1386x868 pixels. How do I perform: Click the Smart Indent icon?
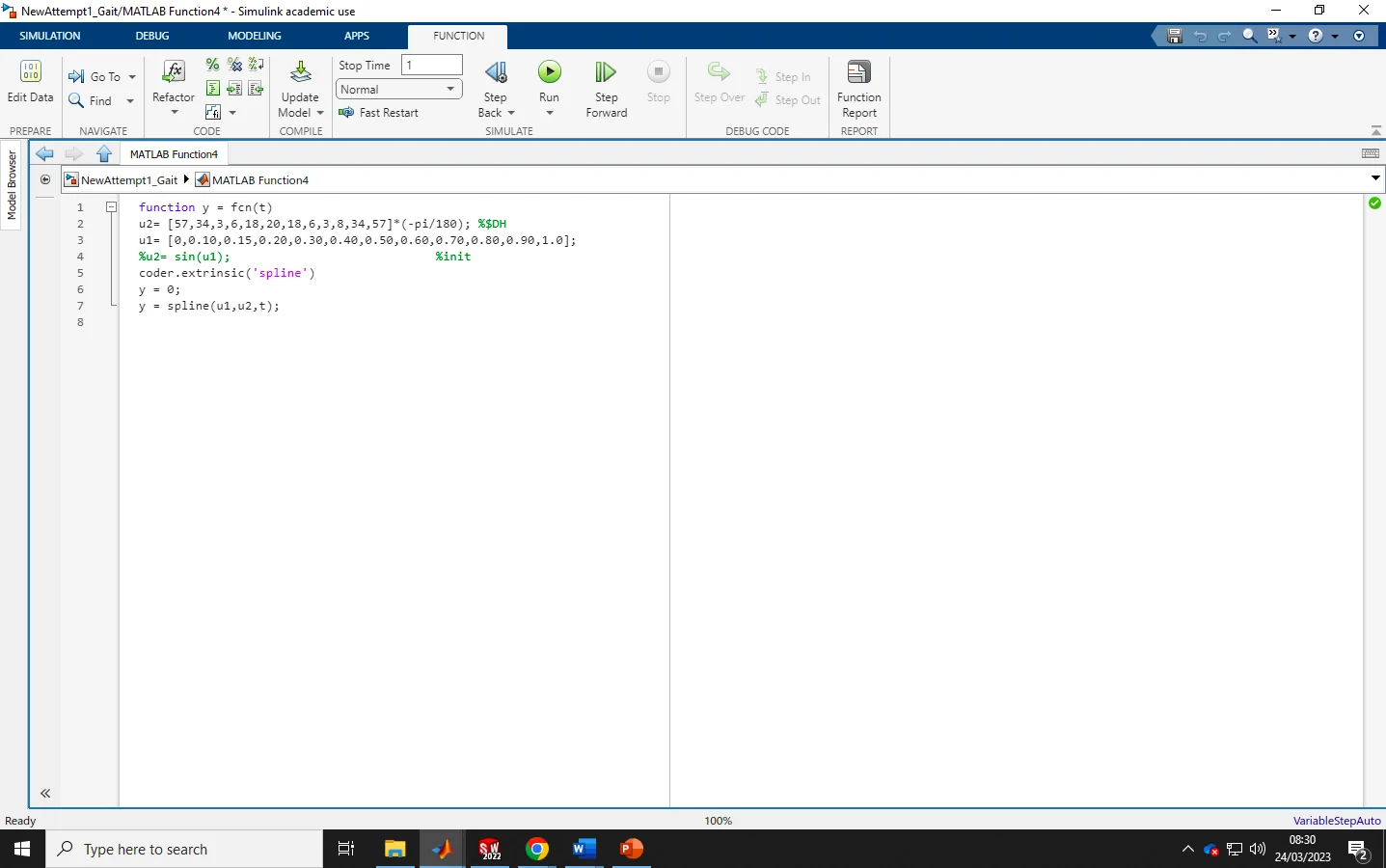pyautogui.click(x=213, y=89)
